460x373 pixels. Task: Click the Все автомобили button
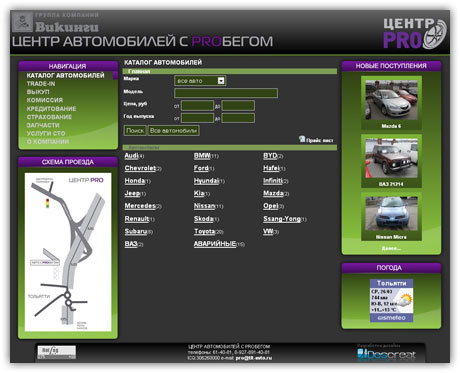coord(173,131)
